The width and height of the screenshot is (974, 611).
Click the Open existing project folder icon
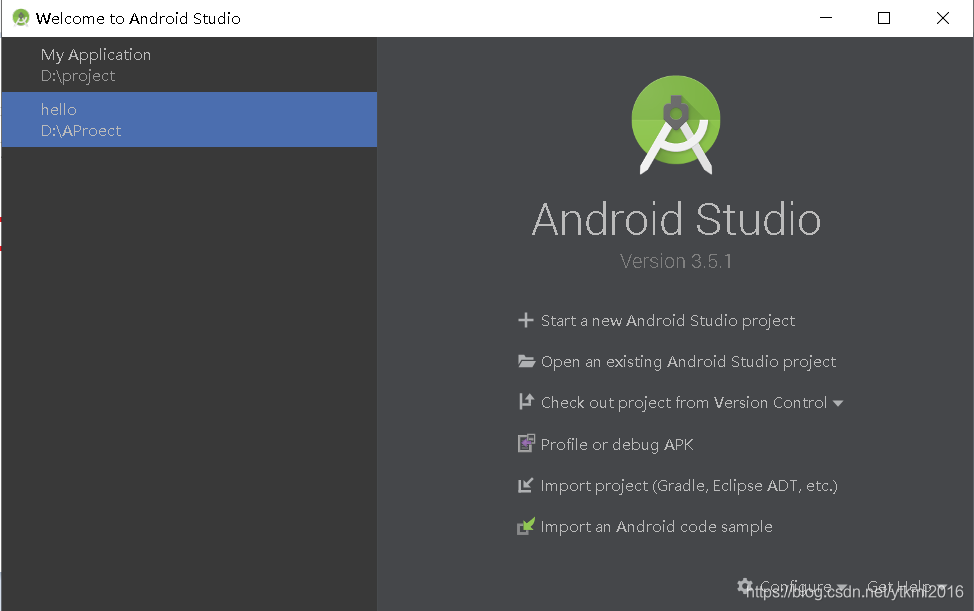coord(526,361)
